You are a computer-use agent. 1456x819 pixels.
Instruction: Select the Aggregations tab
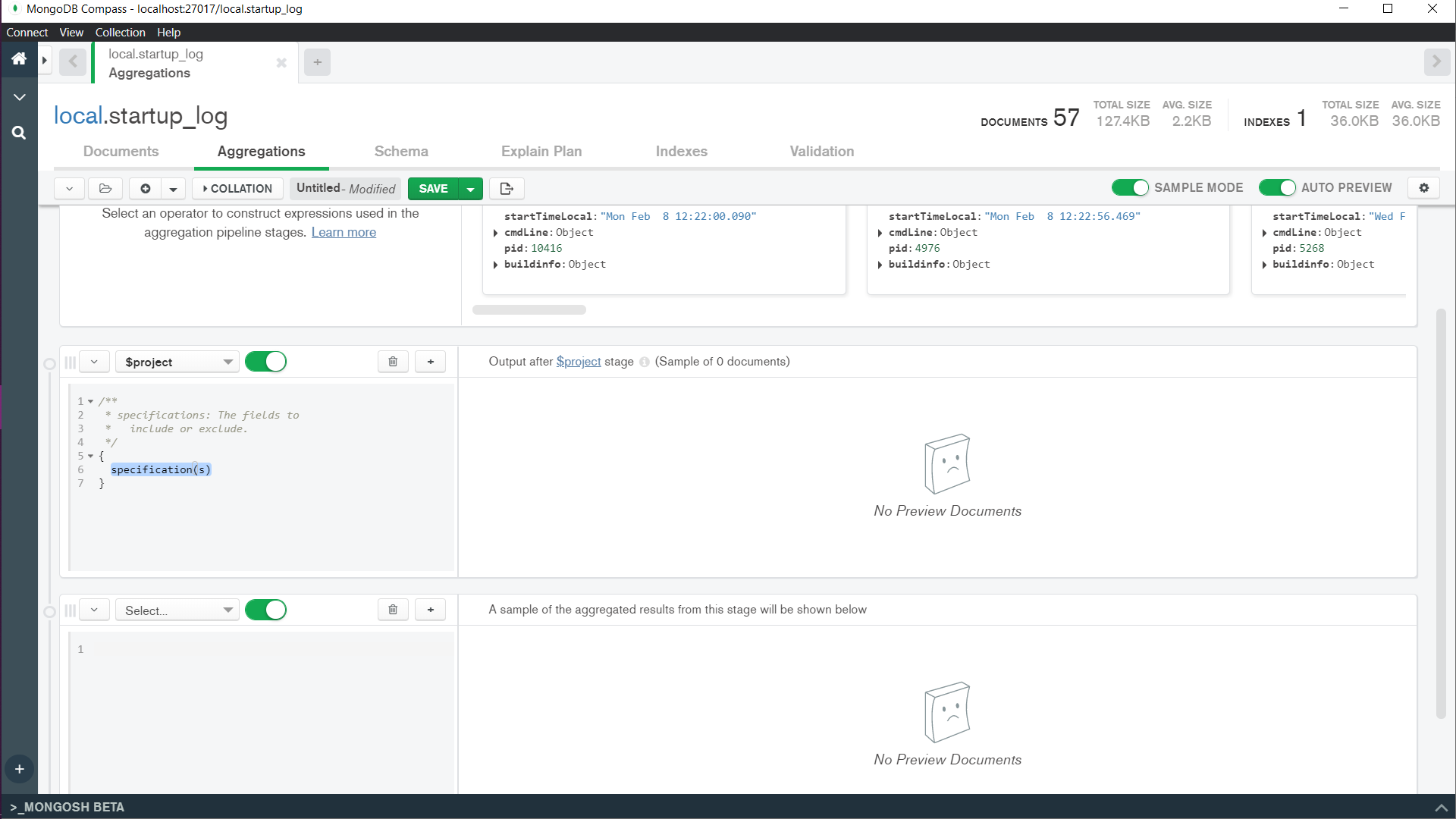point(261,151)
